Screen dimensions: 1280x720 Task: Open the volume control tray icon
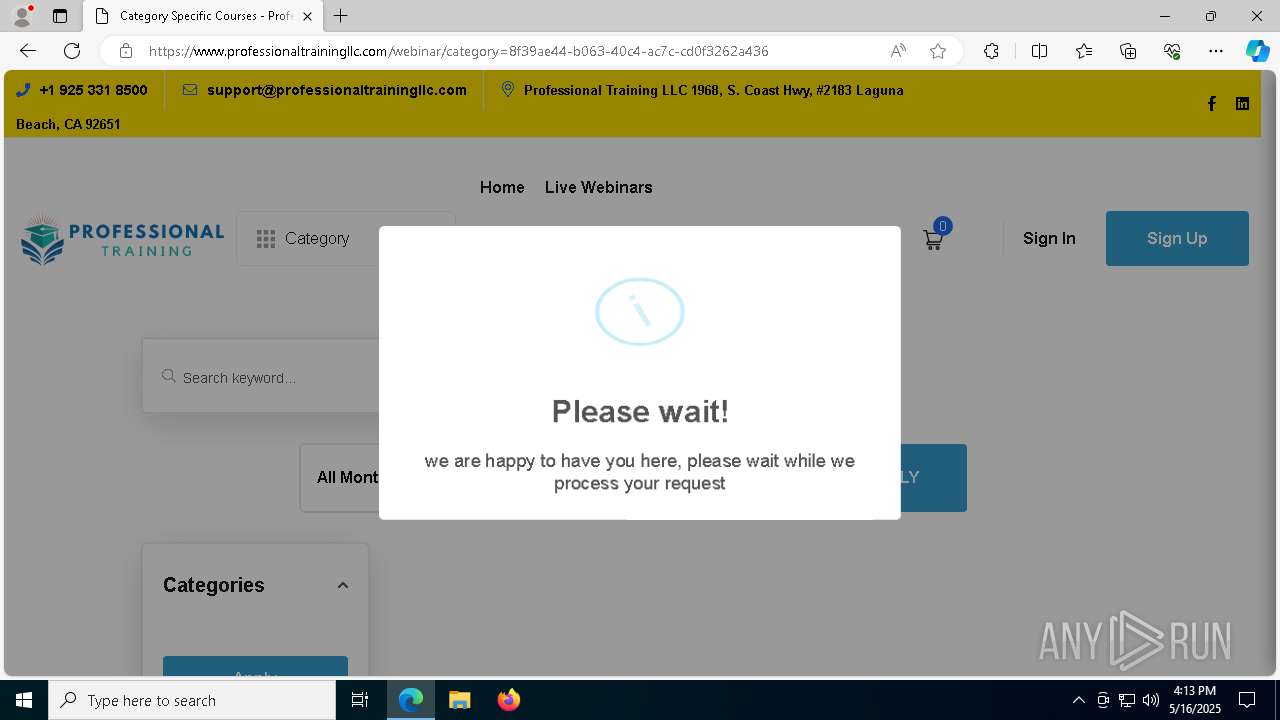(x=1151, y=700)
